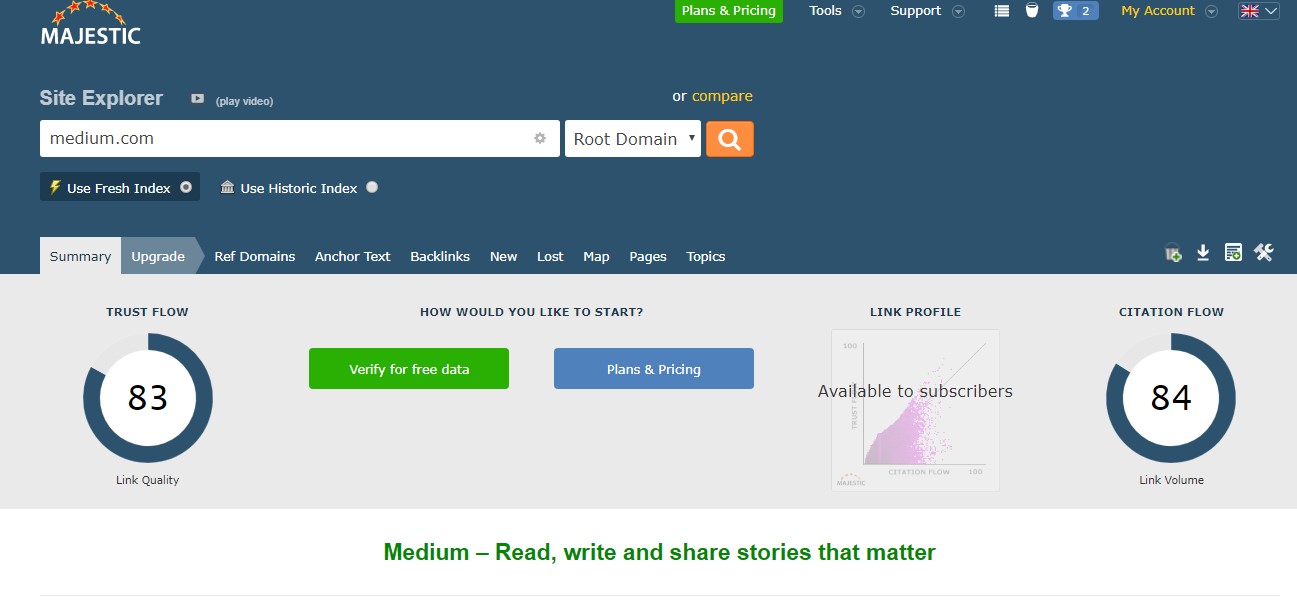Click the green Plans & Pricing header button
This screenshot has width=1297, height=603.
click(x=729, y=11)
